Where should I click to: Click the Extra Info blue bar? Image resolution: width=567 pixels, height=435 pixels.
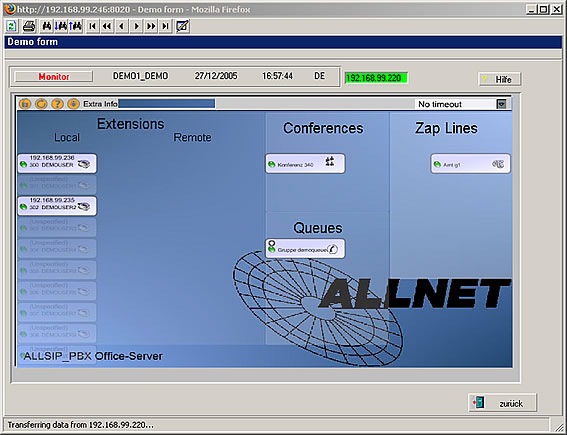[167, 104]
